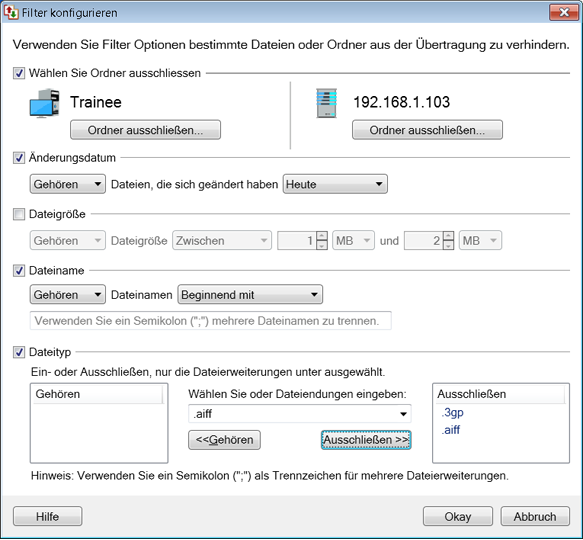The height and width of the screenshot is (540, 583).
Task: Select .3gp in the Ausschließen list
Action: click(452, 412)
